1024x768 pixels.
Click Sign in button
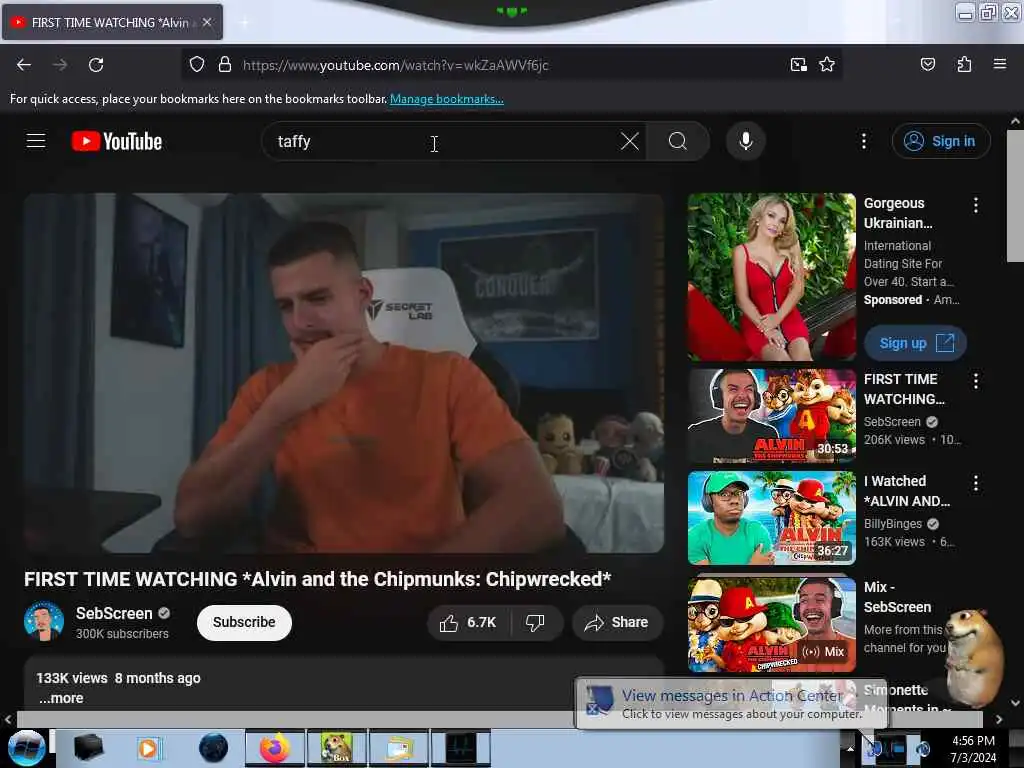941,141
